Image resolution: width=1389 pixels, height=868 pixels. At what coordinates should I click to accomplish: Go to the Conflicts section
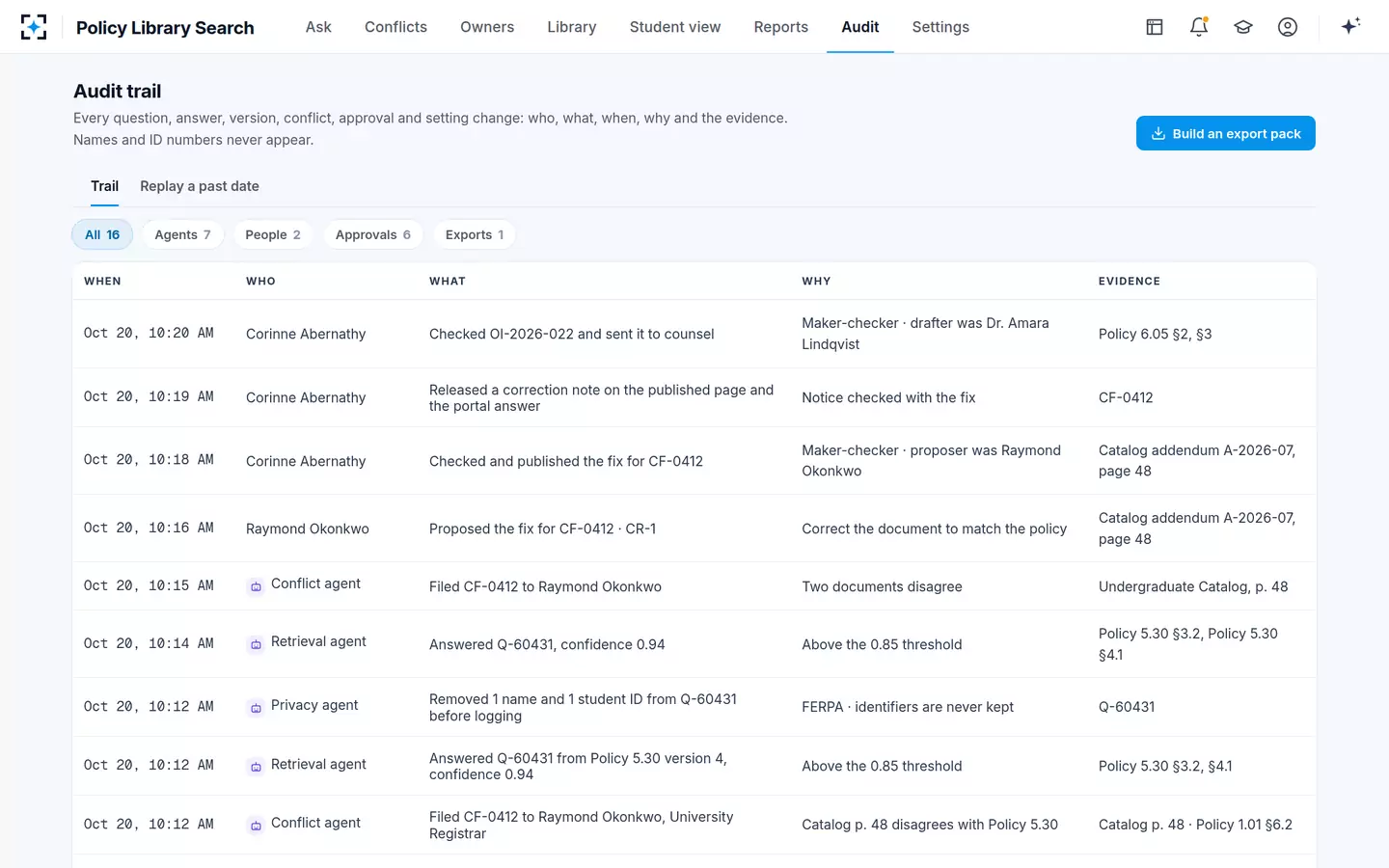pyautogui.click(x=395, y=27)
